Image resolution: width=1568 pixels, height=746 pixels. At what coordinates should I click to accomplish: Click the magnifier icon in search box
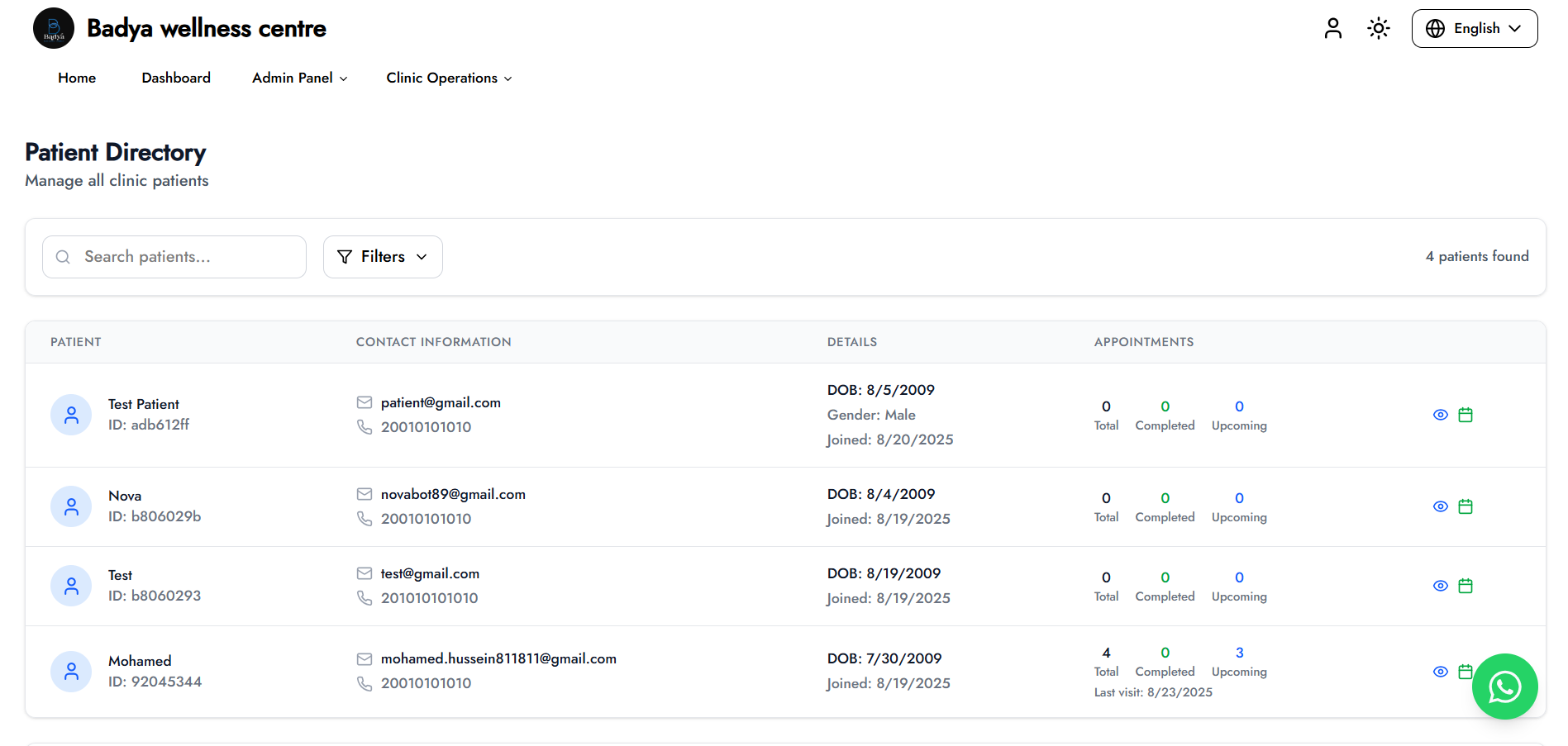pyautogui.click(x=63, y=257)
